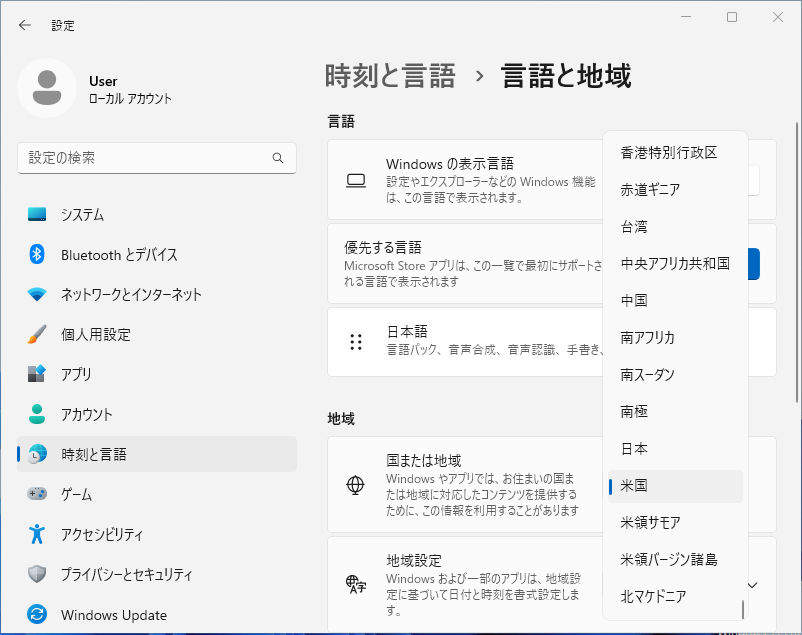Click the network Wi-Fi icon
The width and height of the screenshot is (802, 635).
(37, 294)
